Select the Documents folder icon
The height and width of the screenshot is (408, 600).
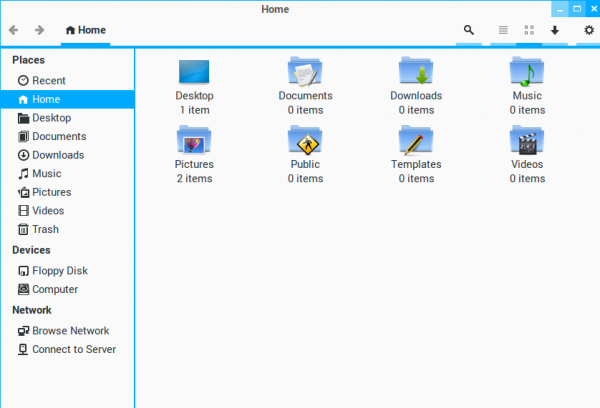tap(305, 71)
